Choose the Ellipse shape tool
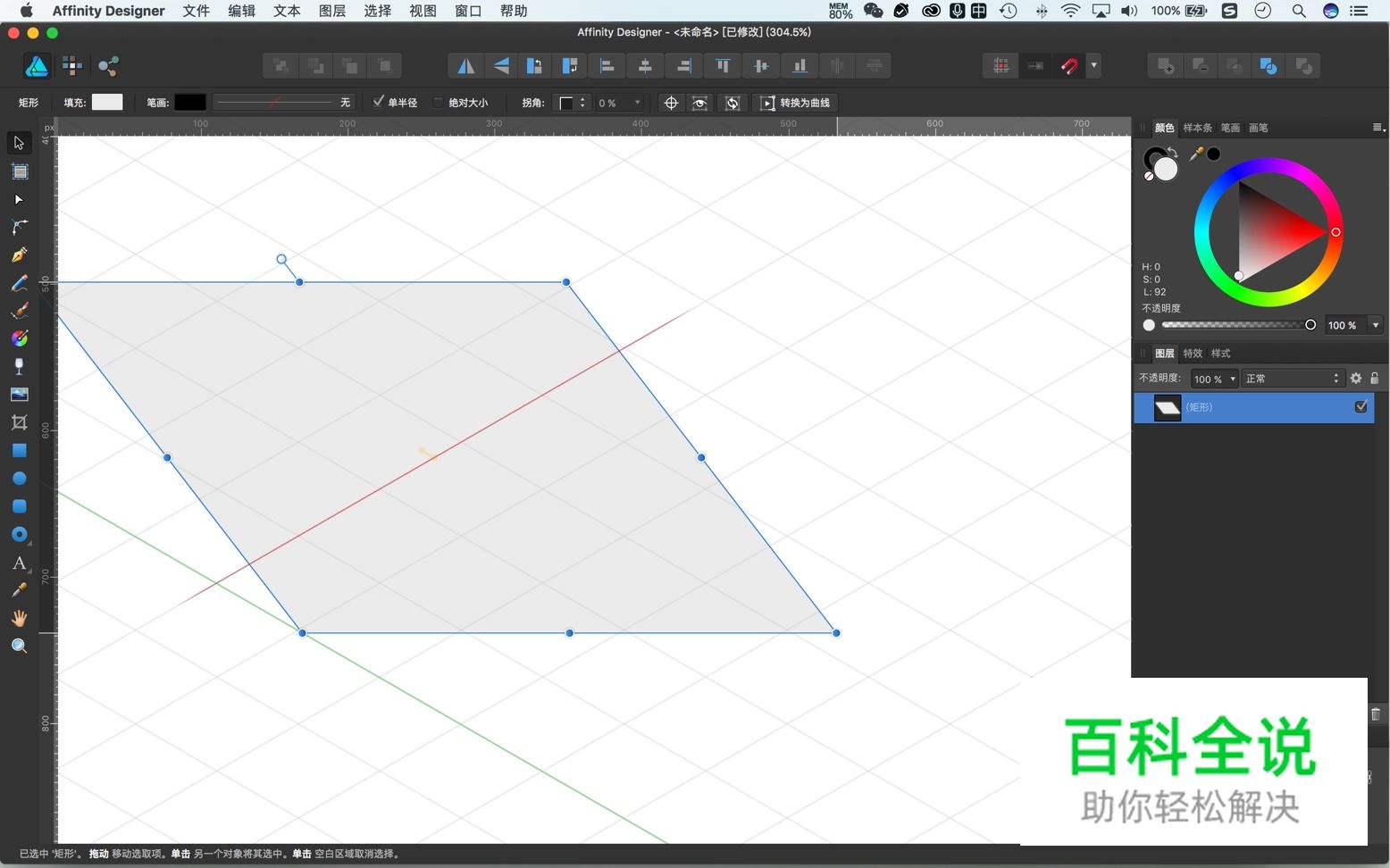The width and height of the screenshot is (1390, 868). (x=19, y=479)
